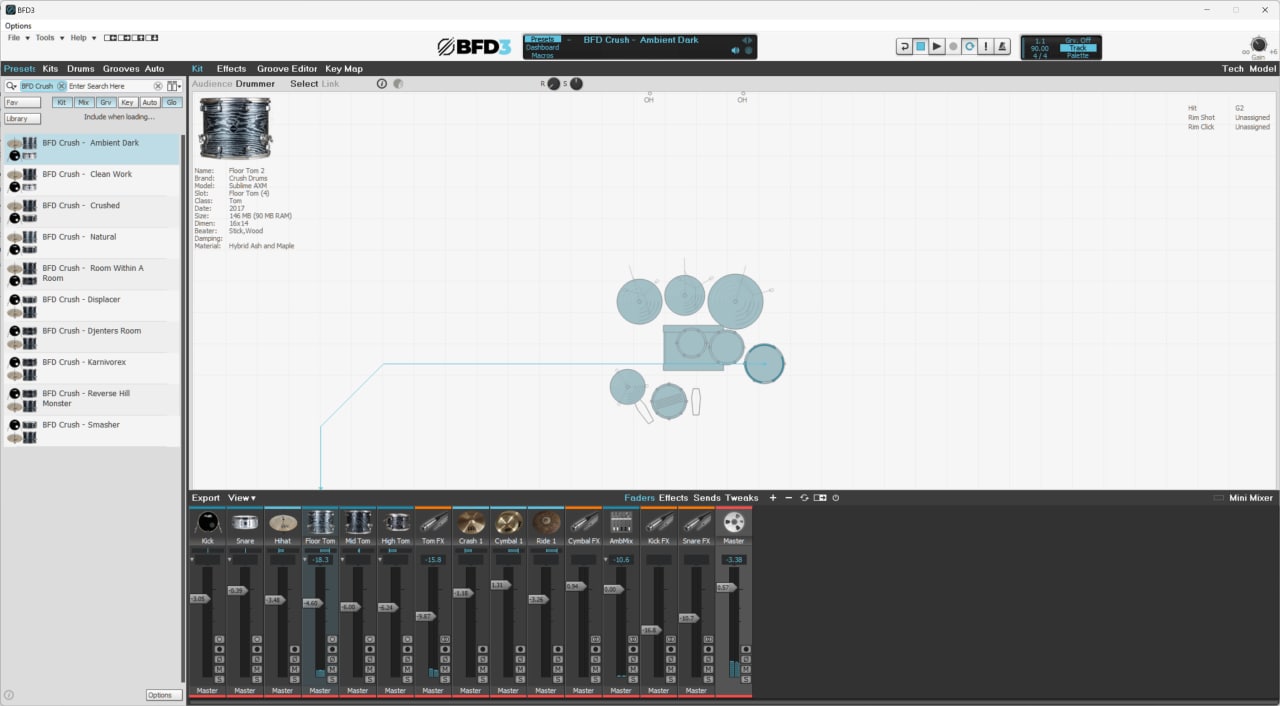The width and height of the screenshot is (1280, 706).
Task: Click the kit info icon
Action: coord(382,84)
